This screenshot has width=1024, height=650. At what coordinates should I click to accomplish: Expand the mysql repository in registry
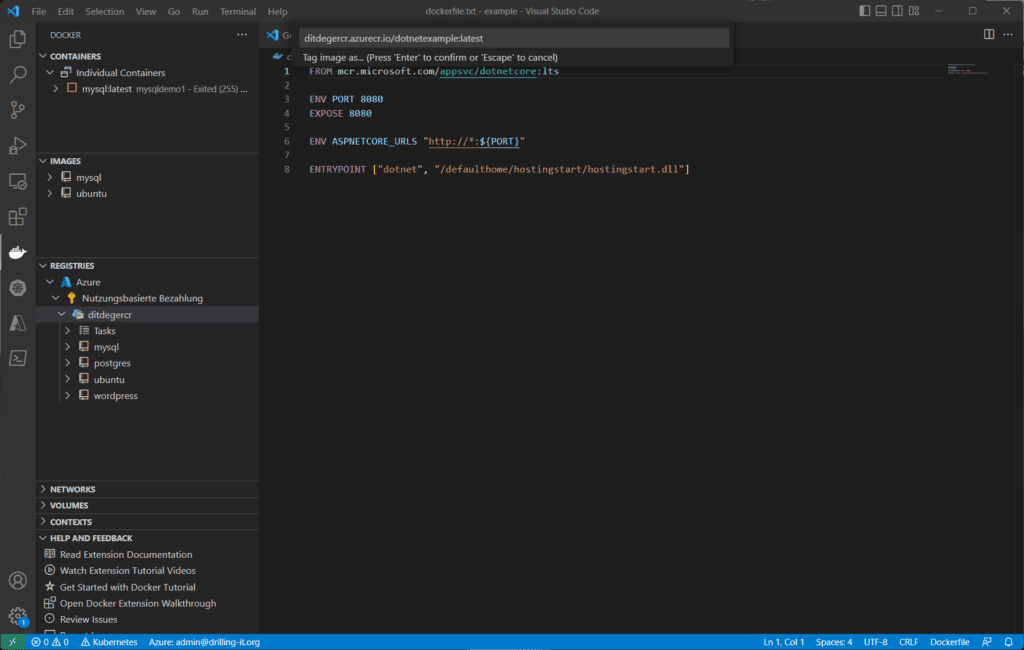[x=68, y=347]
